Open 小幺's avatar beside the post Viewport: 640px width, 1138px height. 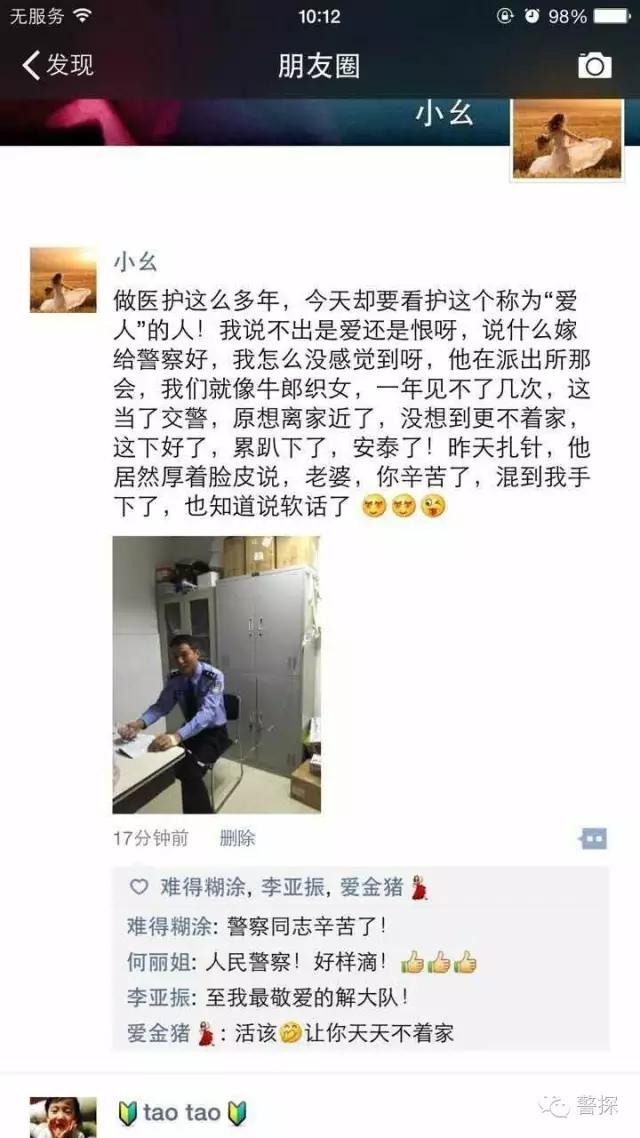pos(63,279)
